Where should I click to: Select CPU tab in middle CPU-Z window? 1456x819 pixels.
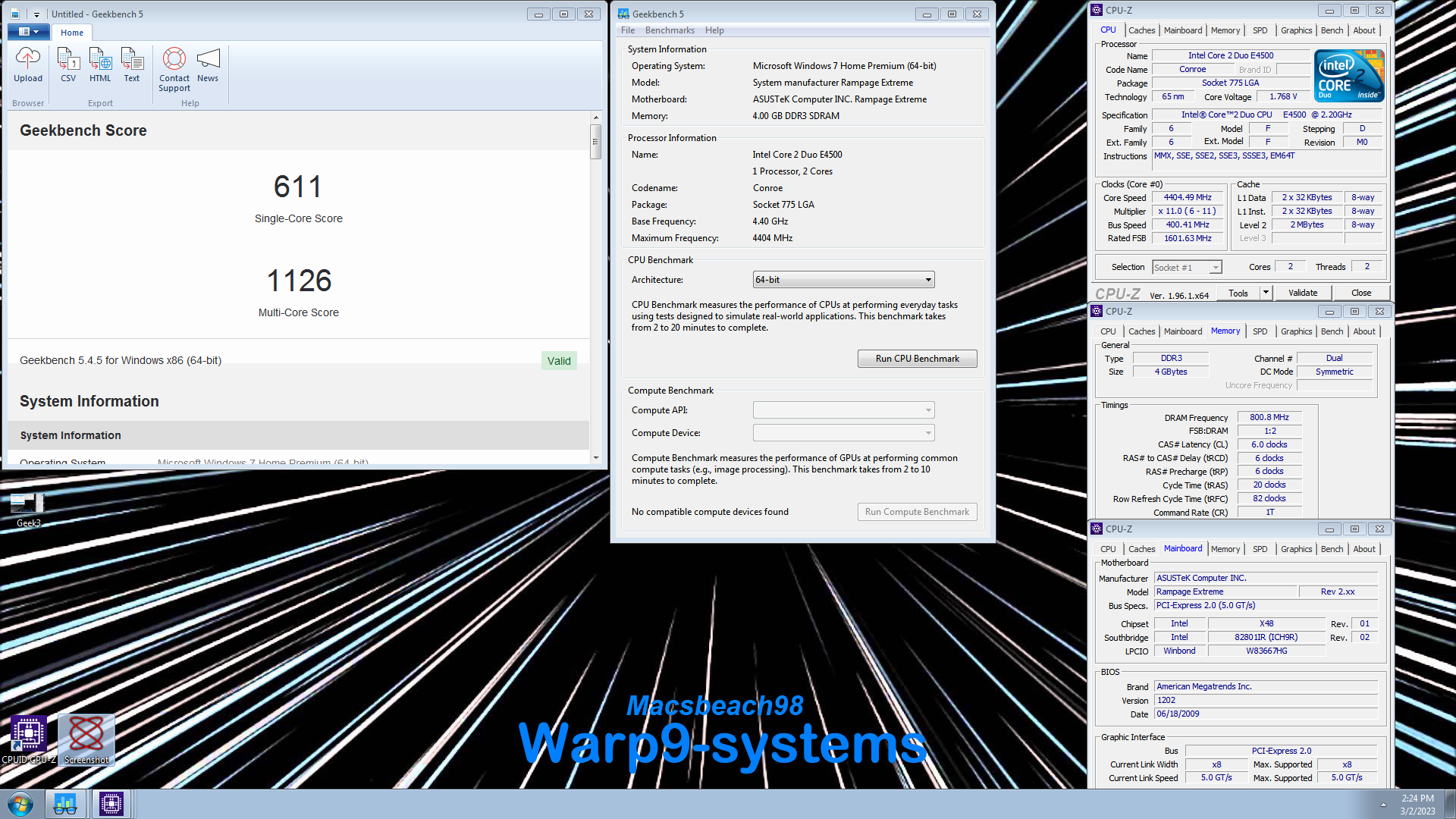coord(1108,331)
